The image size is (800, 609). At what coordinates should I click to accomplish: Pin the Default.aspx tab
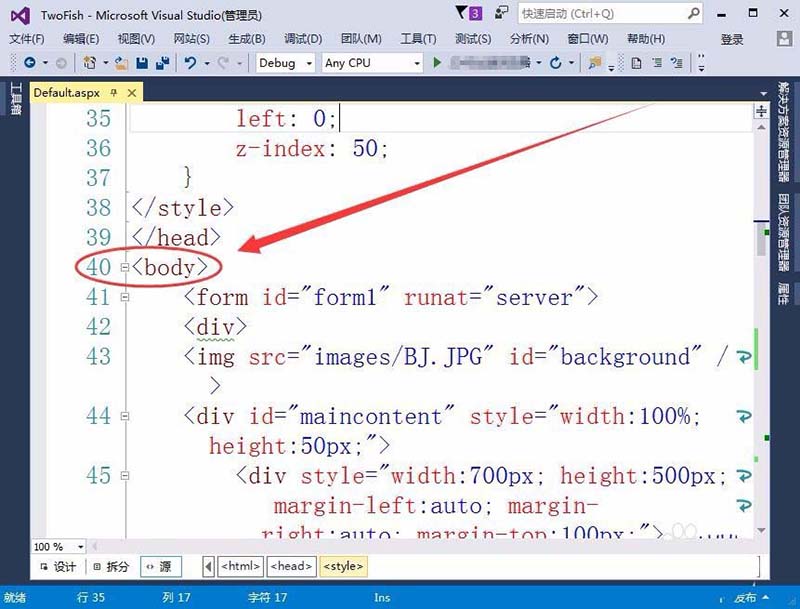(114, 92)
